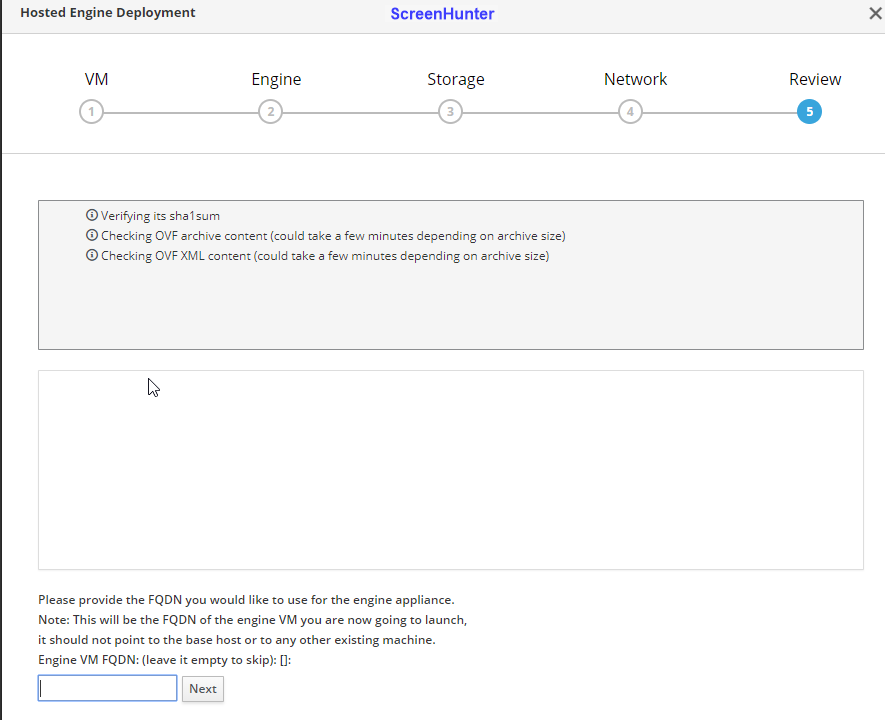This screenshot has height=720, width=885.
Task: Select the Engine wizard step label
Action: (276, 80)
